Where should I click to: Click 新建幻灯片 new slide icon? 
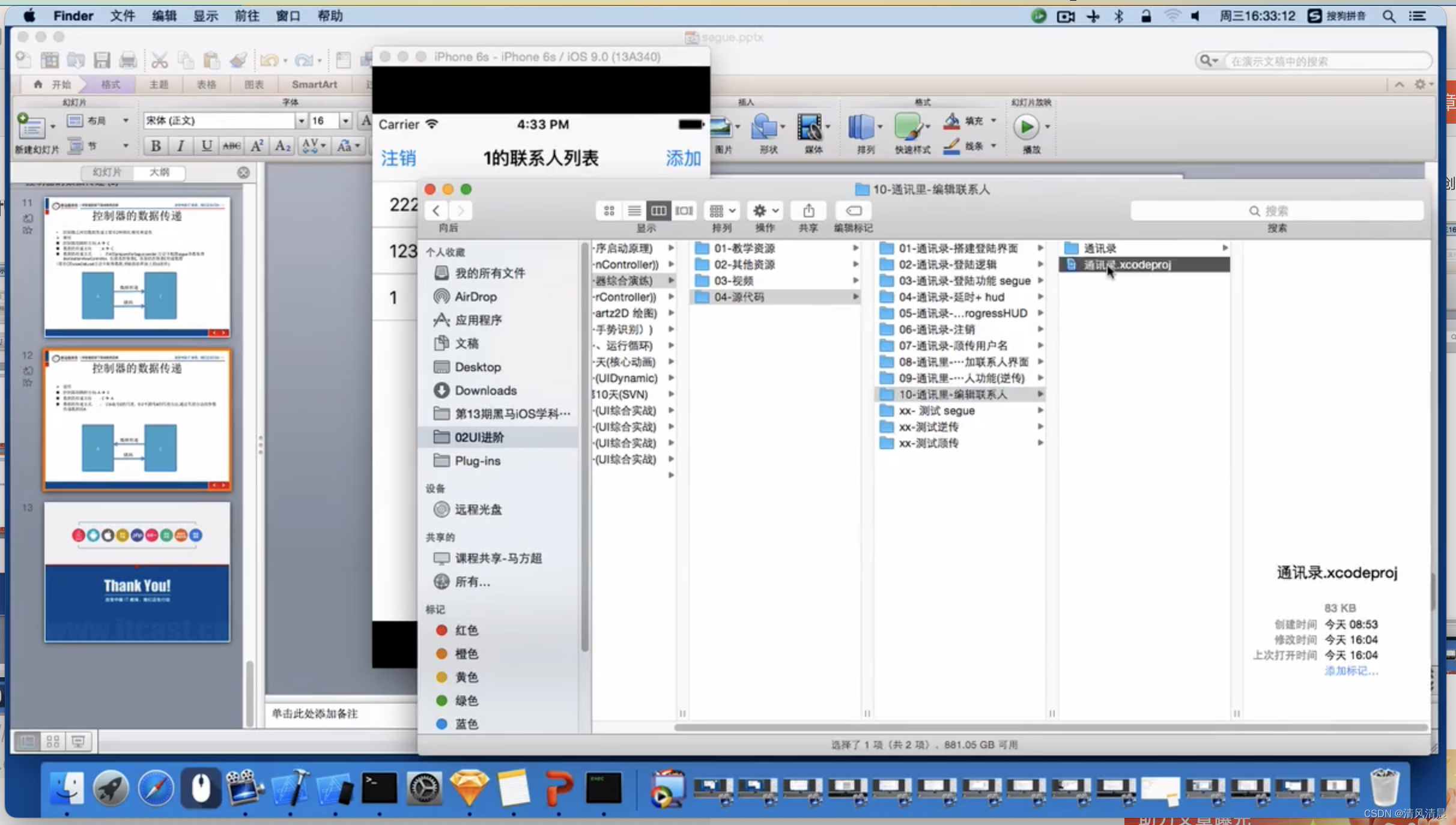click(x=31, y=127)
